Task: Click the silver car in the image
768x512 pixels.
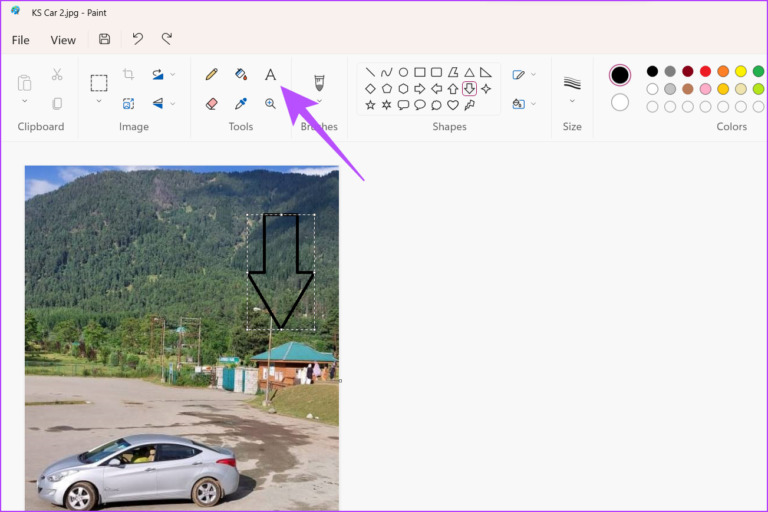Action: [139, 472]
